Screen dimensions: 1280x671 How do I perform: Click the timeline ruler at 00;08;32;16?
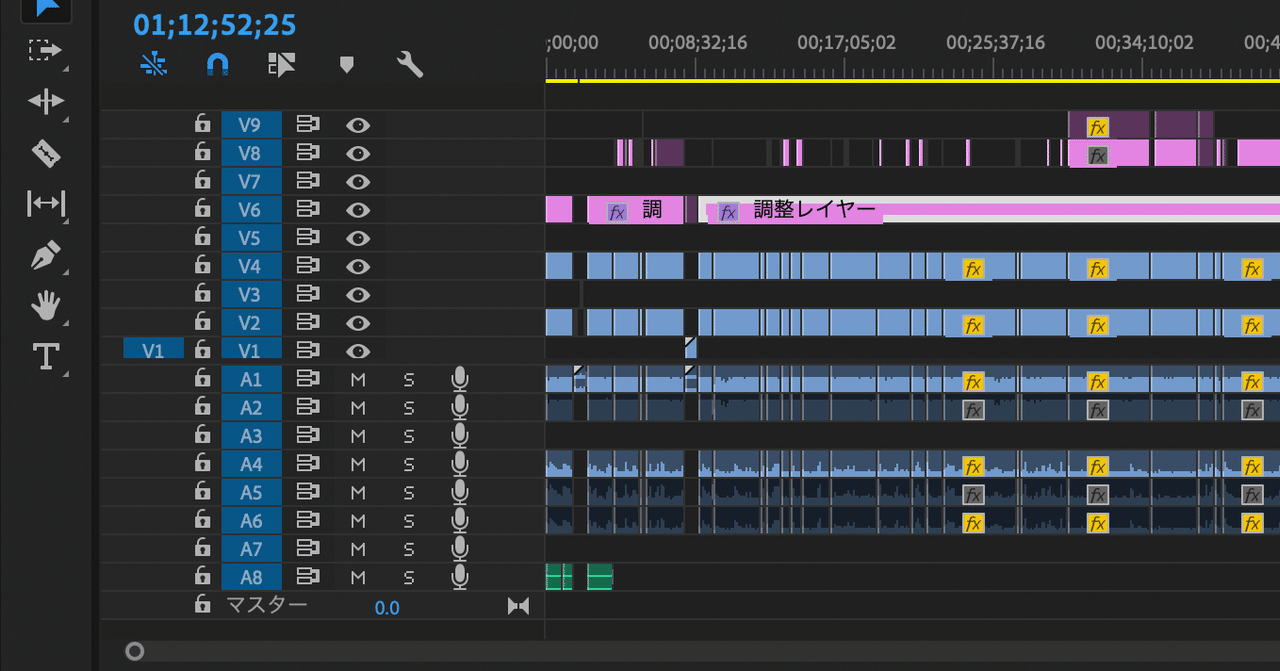pos(698,42)
